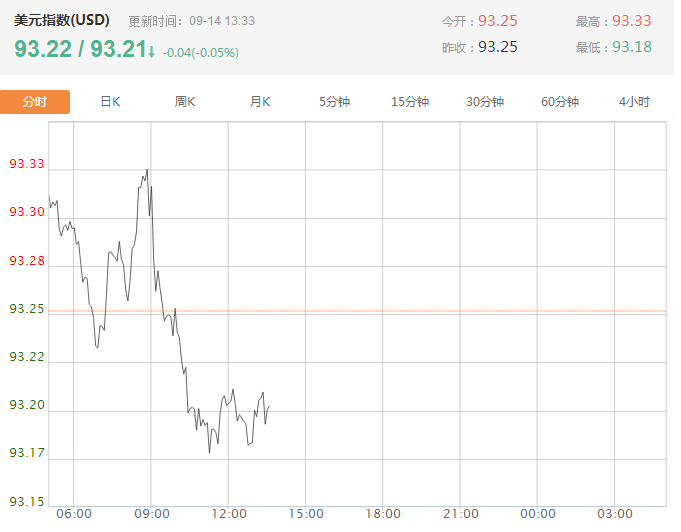681x532 pixels.
Task: Click the 21:00 time axis label
Action: click(461, 514)
